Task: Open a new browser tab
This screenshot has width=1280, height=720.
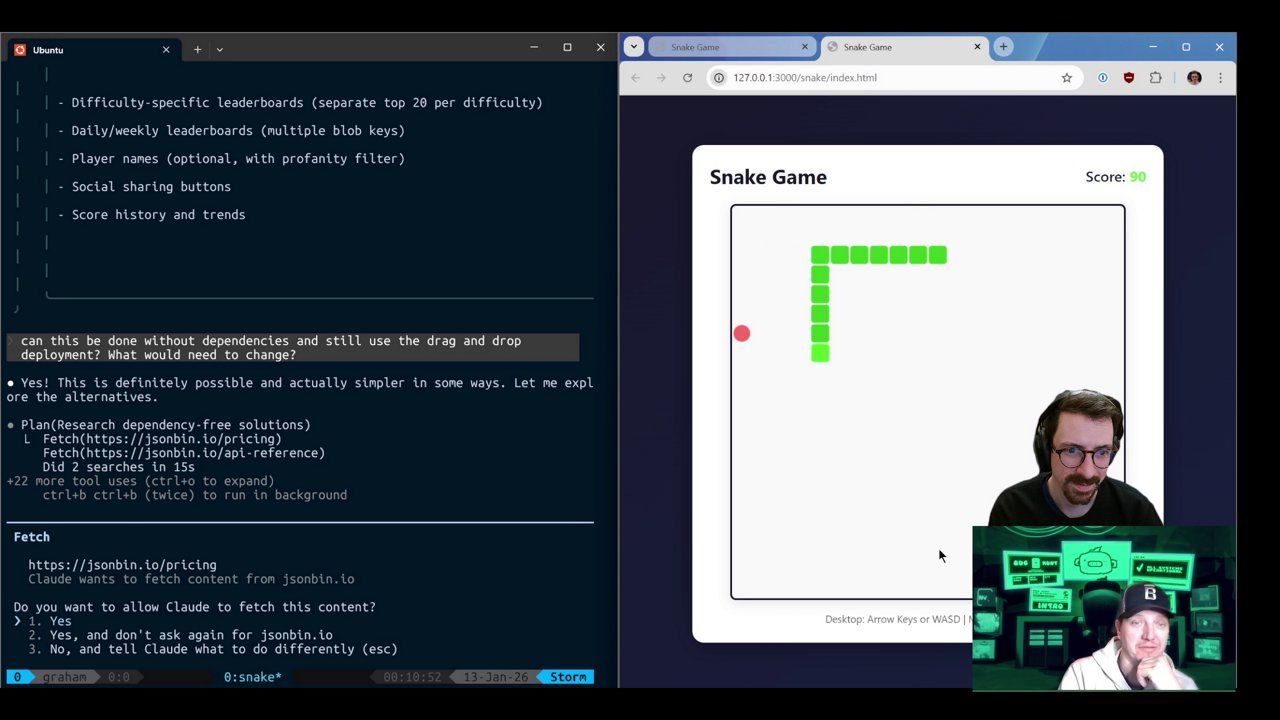Action: pyautogui.click(x=1003, y=47)
